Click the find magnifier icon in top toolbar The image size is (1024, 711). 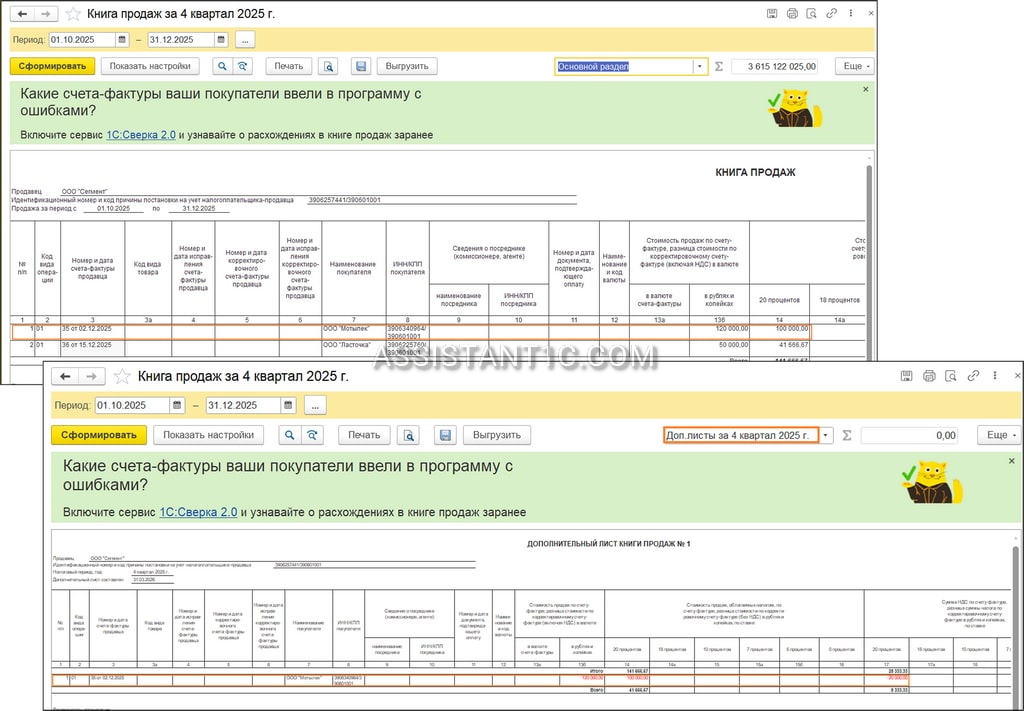223,66
